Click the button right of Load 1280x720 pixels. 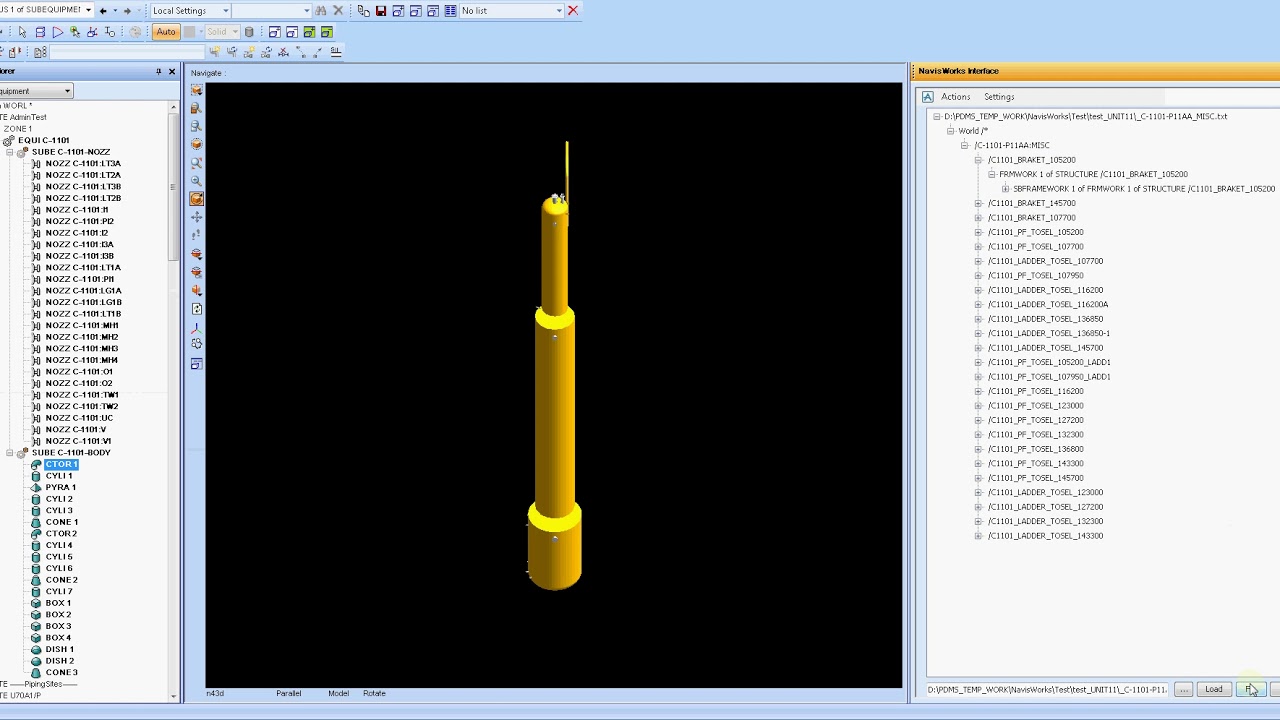tap(1250, 690)
